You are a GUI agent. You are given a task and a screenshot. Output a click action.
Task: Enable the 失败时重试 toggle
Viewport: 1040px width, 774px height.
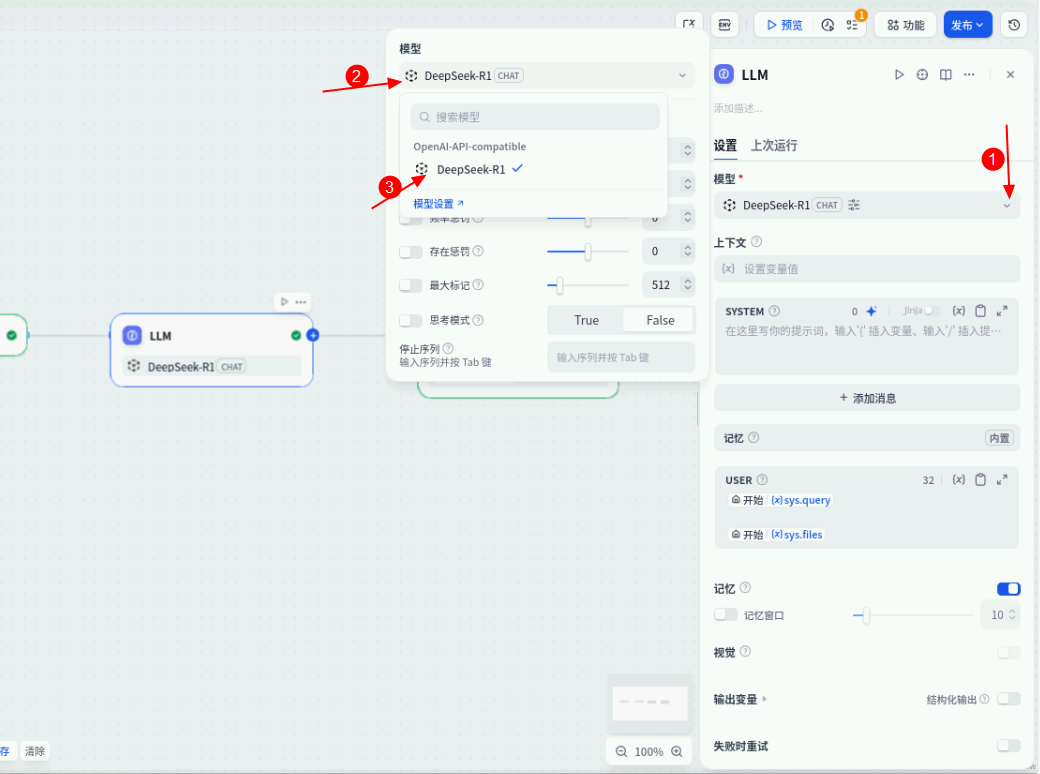click(1008, 745)
